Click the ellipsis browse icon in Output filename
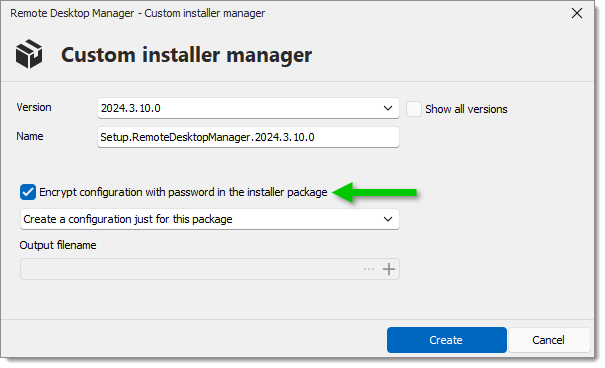The height and width of the screenshot is (368, 605). [x=369, y=269]
